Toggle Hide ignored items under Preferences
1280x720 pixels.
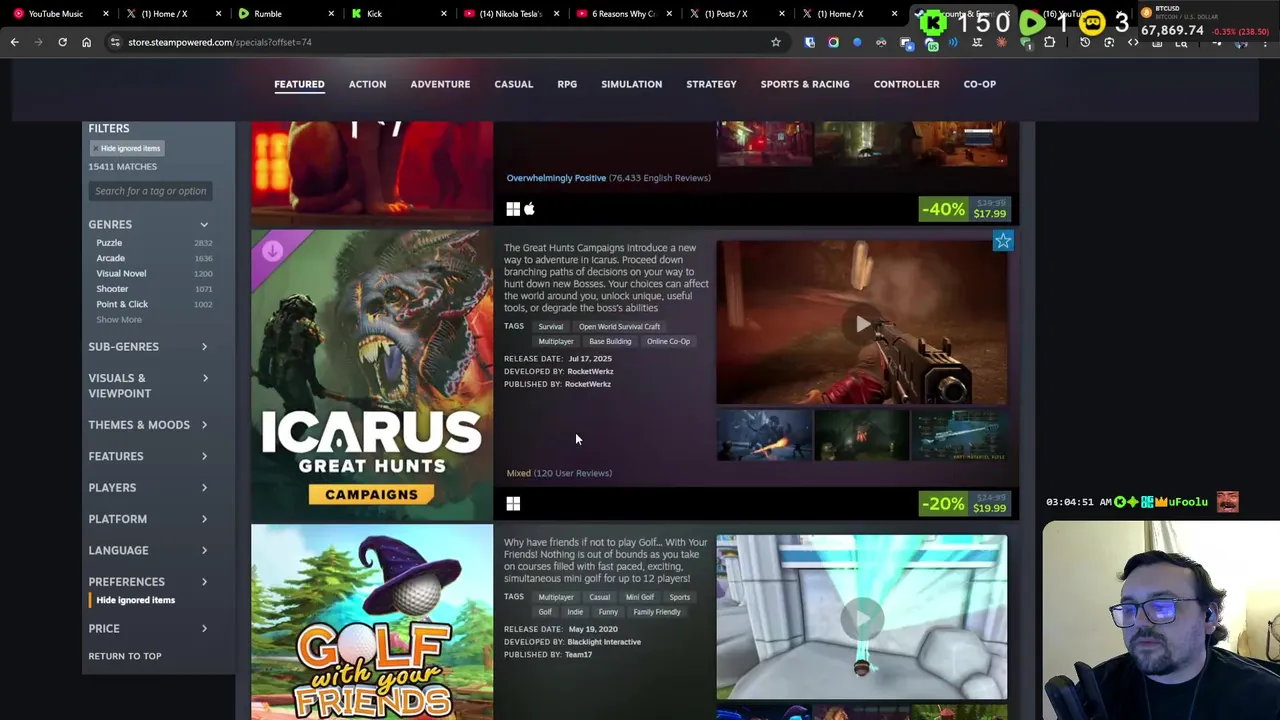click(135, 600)
